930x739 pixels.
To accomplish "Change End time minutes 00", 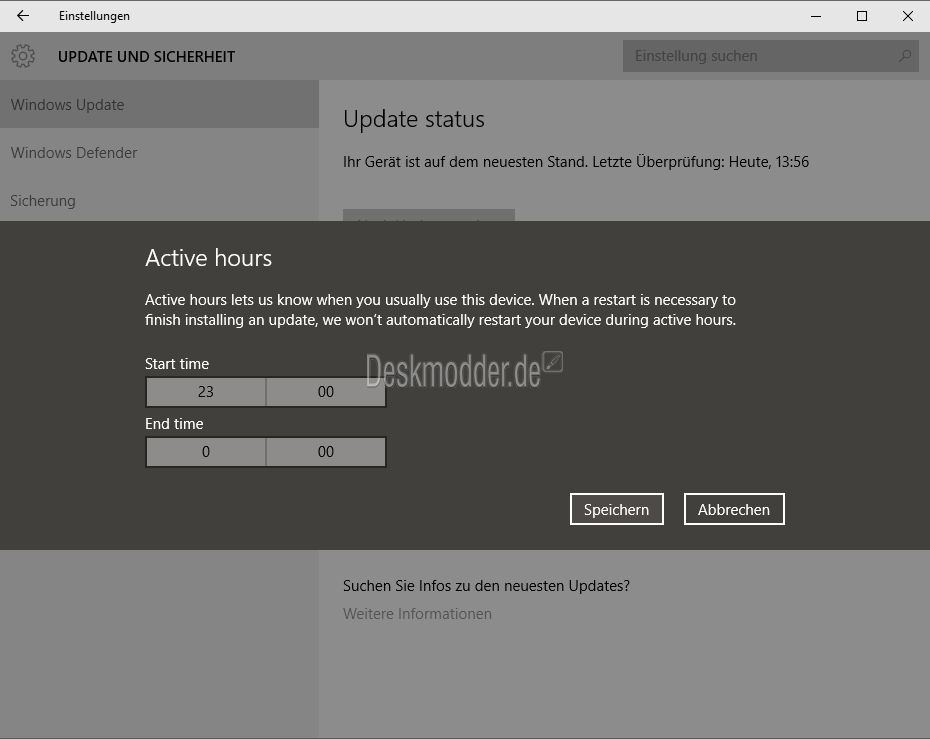I will (326, 452).
